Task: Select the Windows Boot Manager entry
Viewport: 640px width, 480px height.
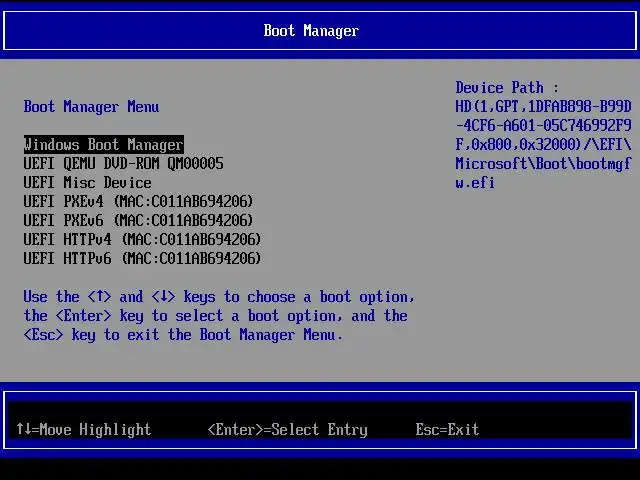Action: [104, 145]
